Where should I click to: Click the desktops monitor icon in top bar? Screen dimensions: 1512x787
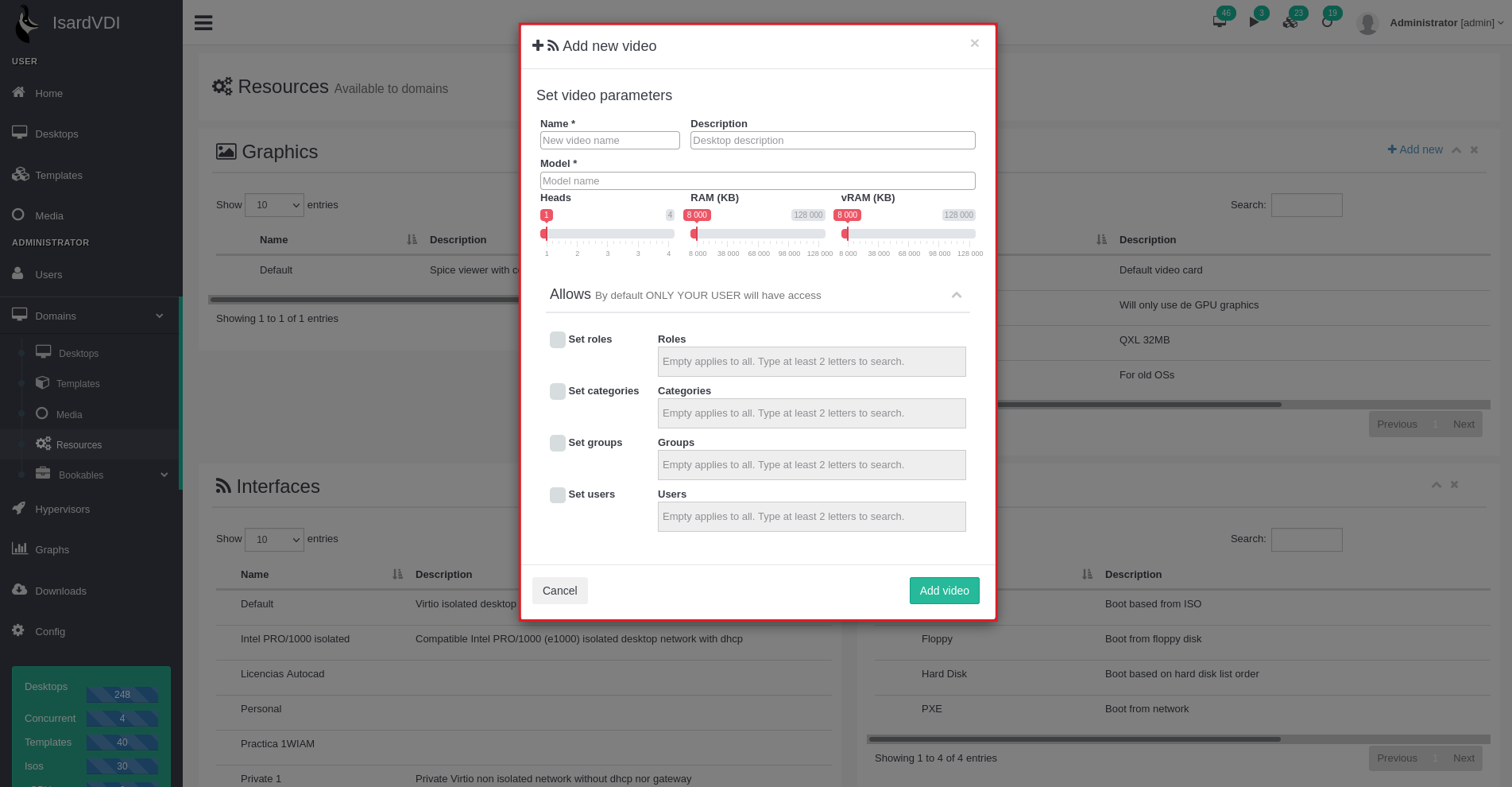point(1220,21)
